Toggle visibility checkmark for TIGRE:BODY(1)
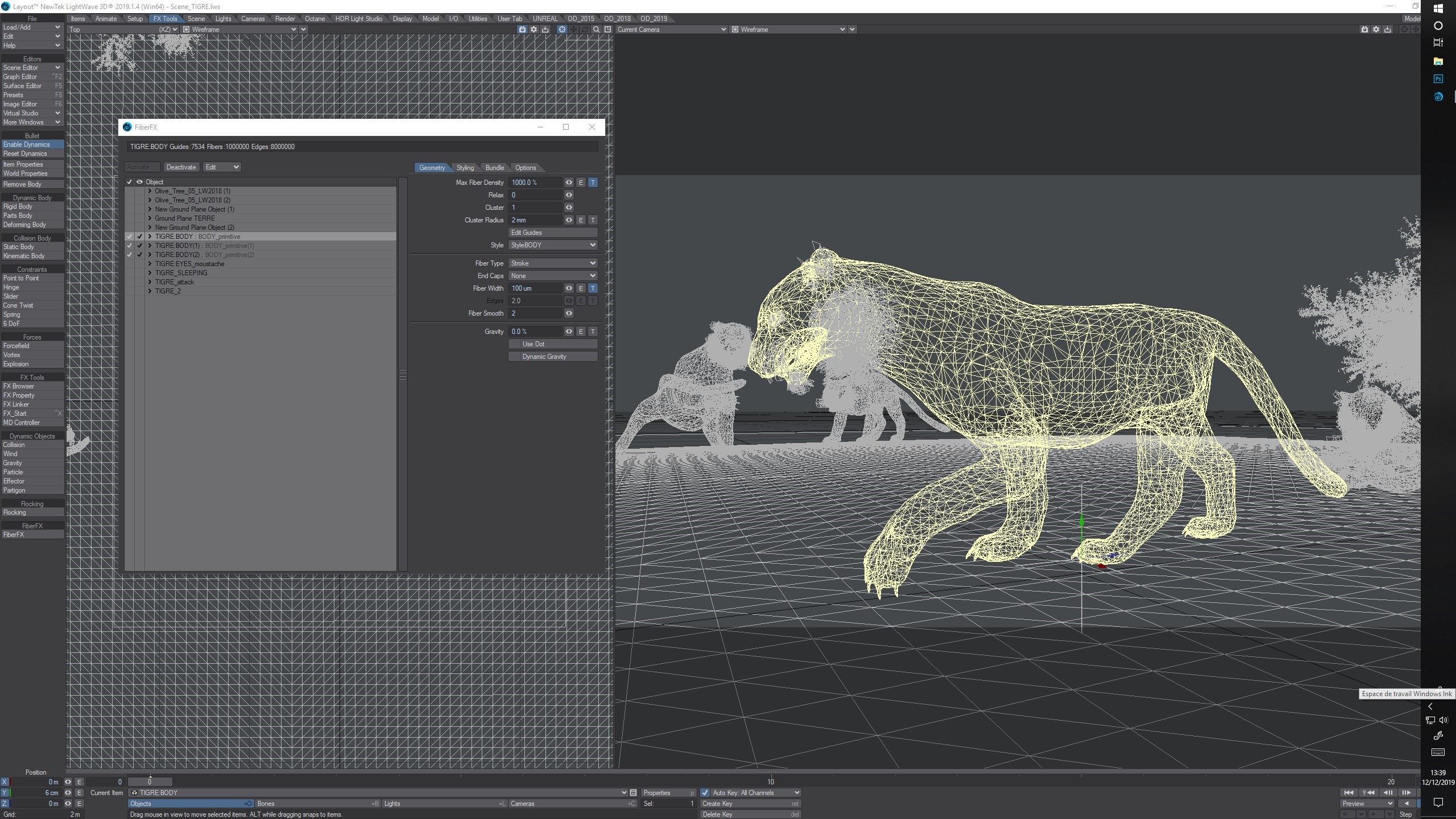The width and height of the screenshot is (1456, 819). tap(139, 246)
